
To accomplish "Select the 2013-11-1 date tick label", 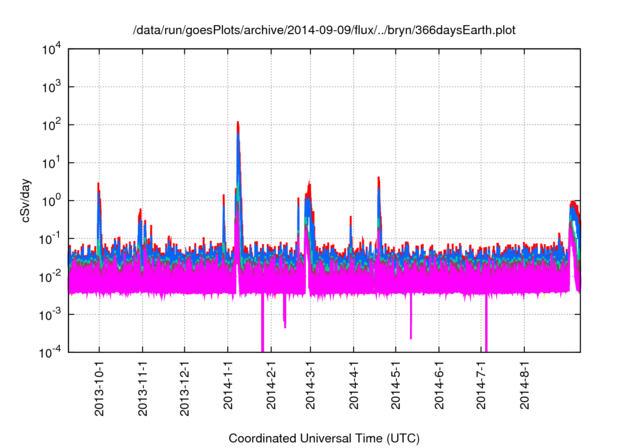I will [141, 386].
